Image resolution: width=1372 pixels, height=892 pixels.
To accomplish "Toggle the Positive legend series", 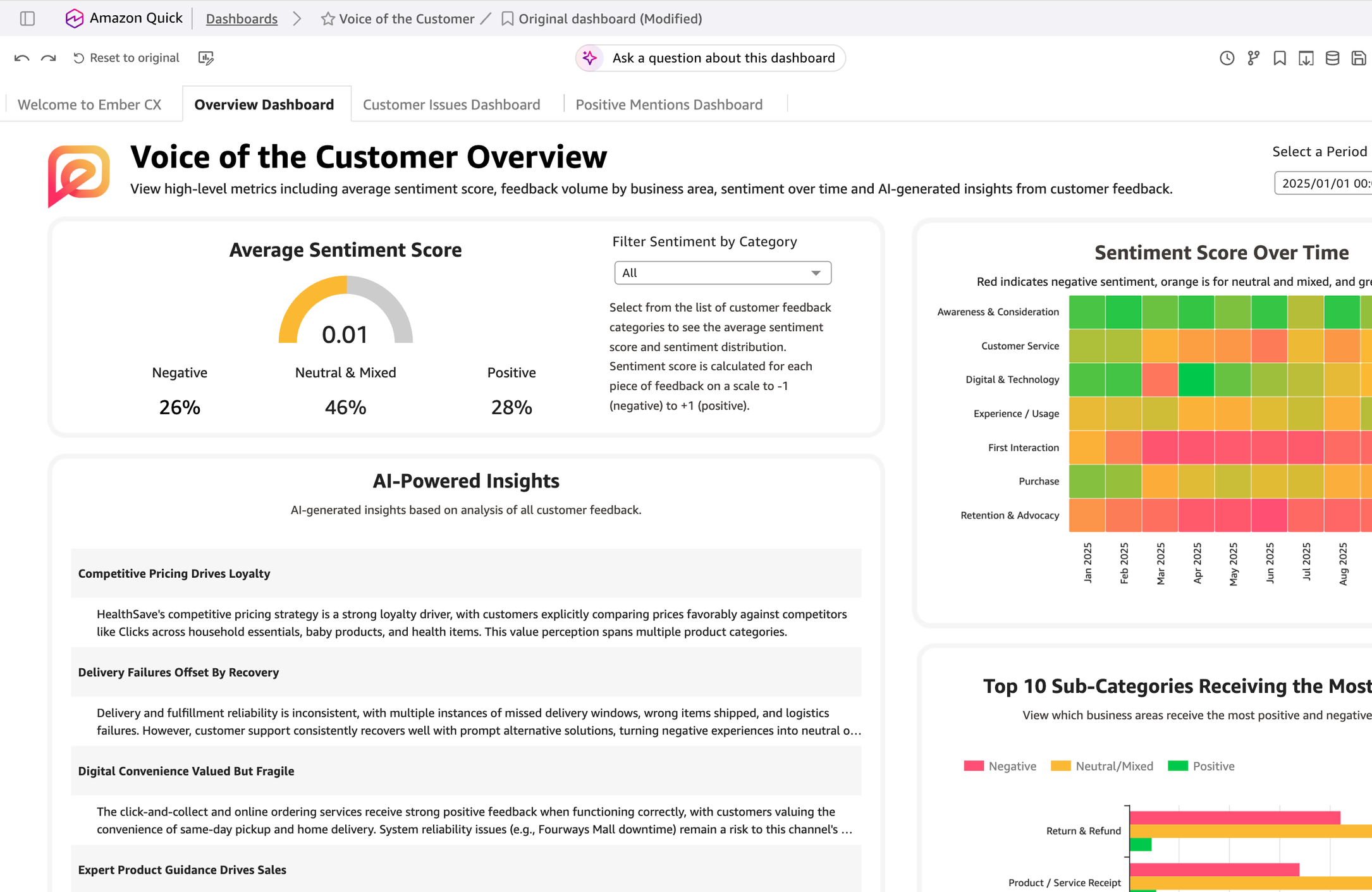I will (x=1201, y=766).
